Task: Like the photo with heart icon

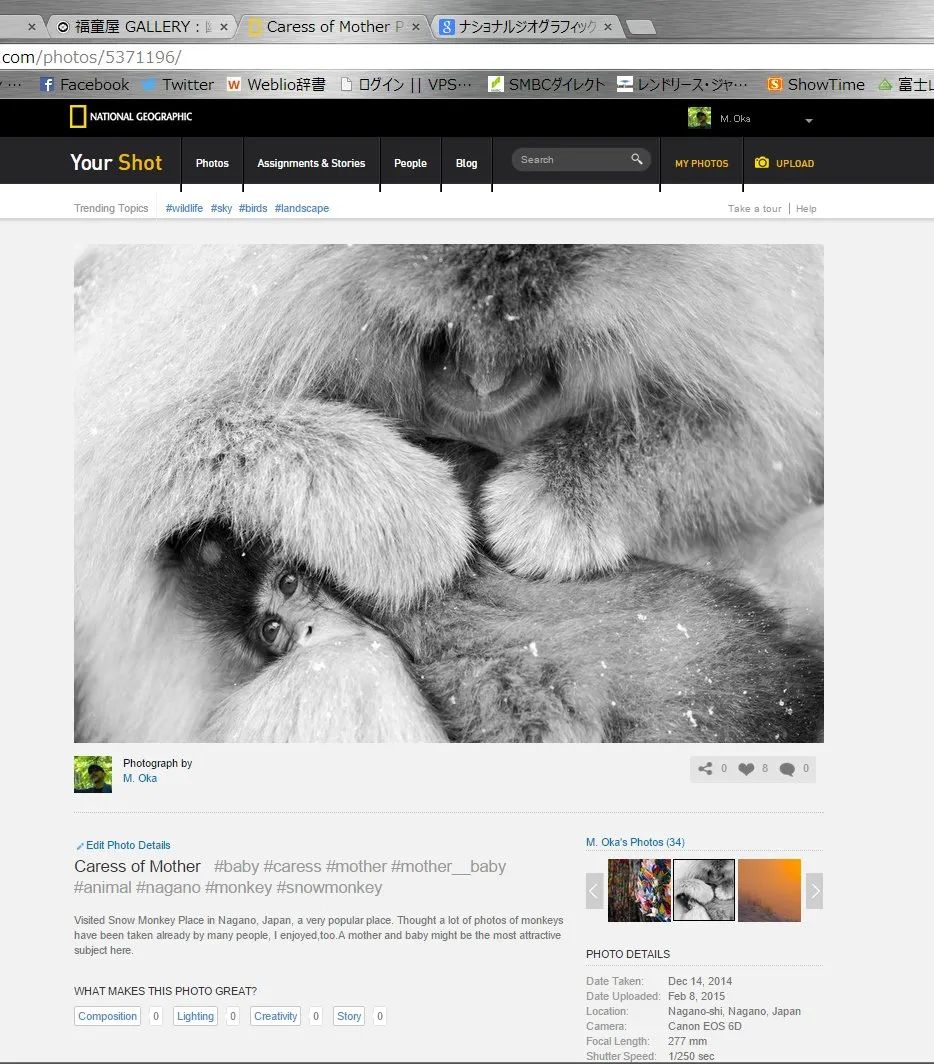Action: 746,769
